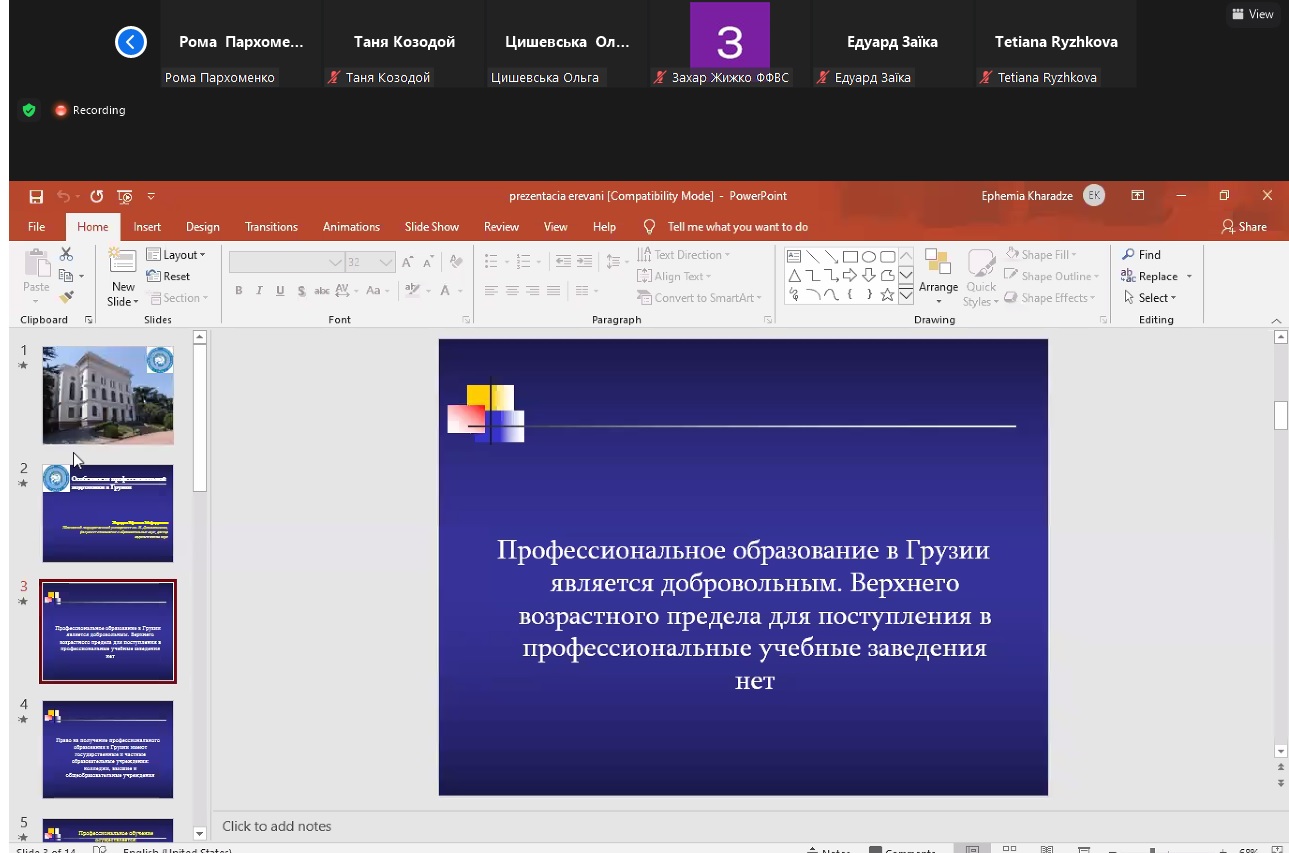This screenshot has width=1289, height=853.
Task: Customize Quick Access Toolbar dropdown arrow
Action: point(151,197)
